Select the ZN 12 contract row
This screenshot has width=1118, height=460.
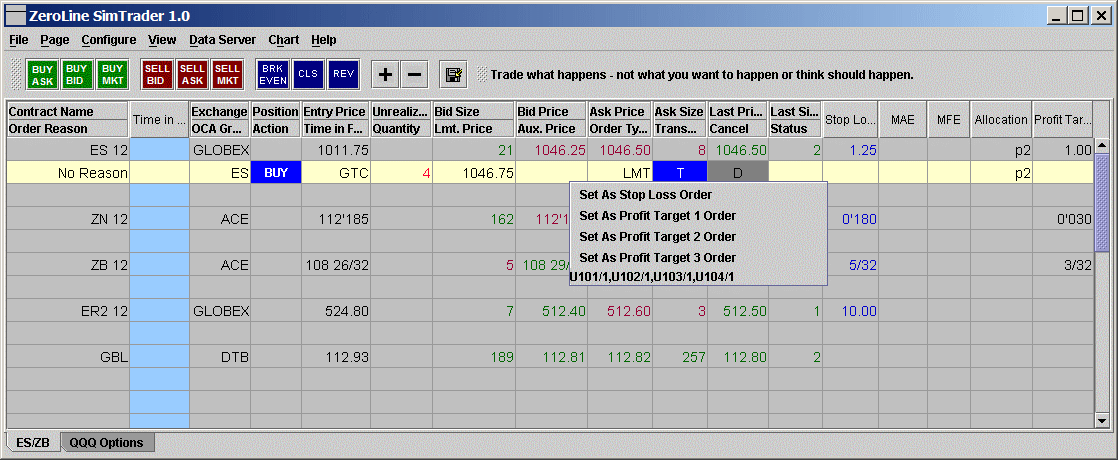(550, 219)
